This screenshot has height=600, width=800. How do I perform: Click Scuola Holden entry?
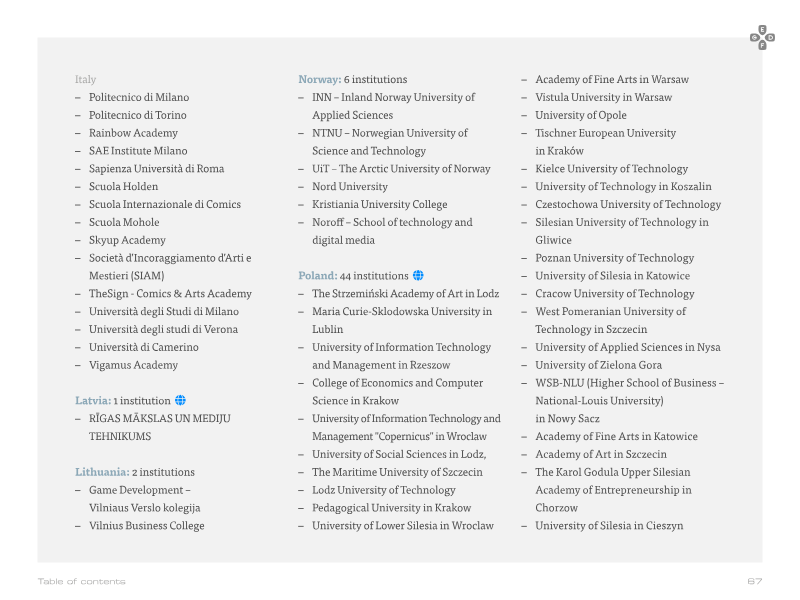click(x=123, y=186)
